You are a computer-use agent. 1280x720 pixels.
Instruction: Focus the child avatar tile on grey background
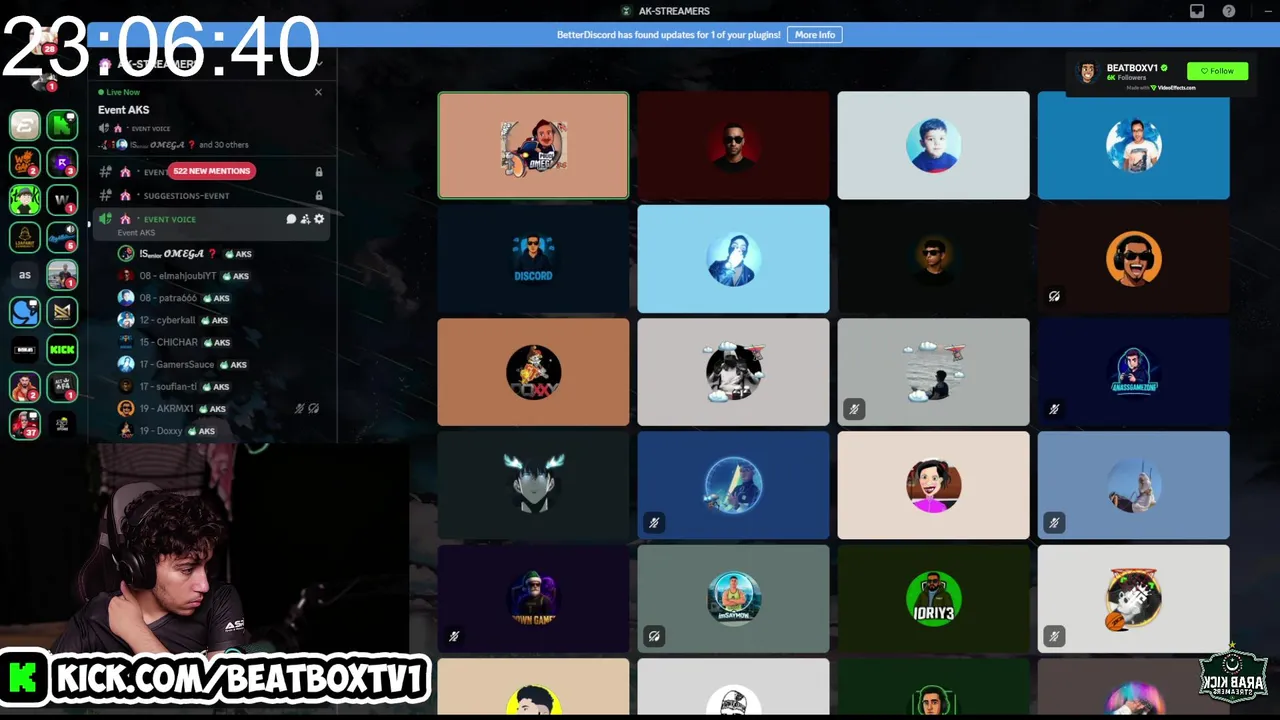coord(933,145)
